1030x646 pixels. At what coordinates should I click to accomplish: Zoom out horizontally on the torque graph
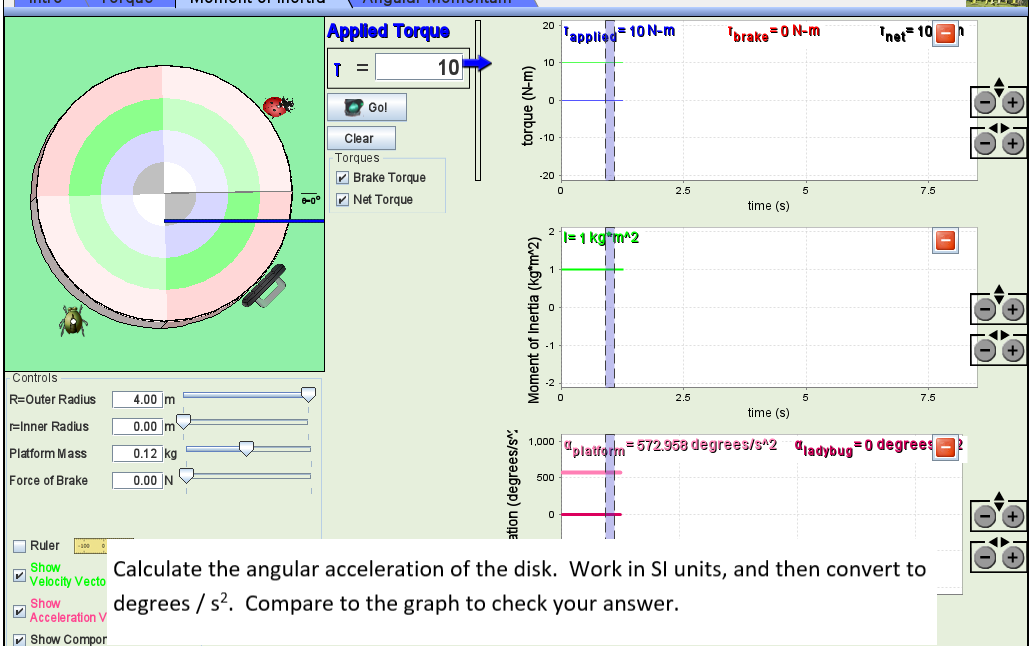click(x=985, y=143)
